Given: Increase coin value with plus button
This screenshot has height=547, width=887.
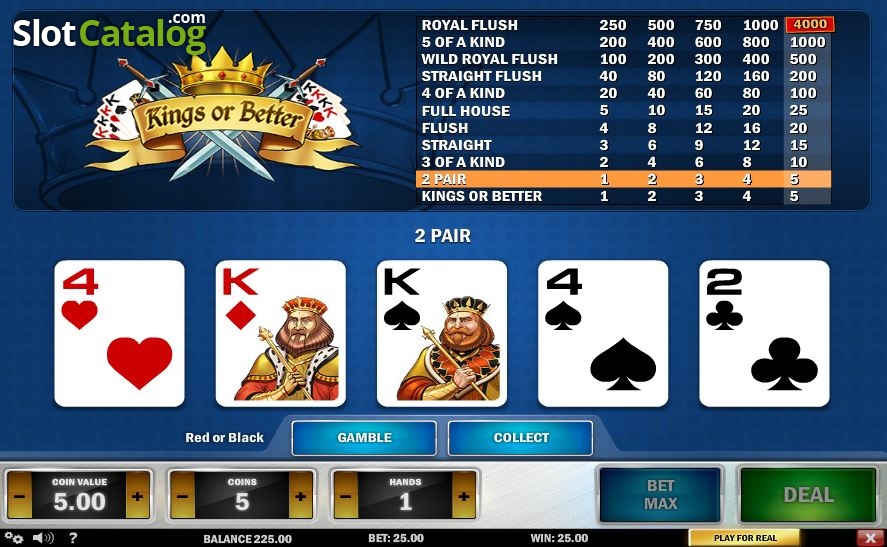Looking at the screenshot, I should click(x=137, y=496).
